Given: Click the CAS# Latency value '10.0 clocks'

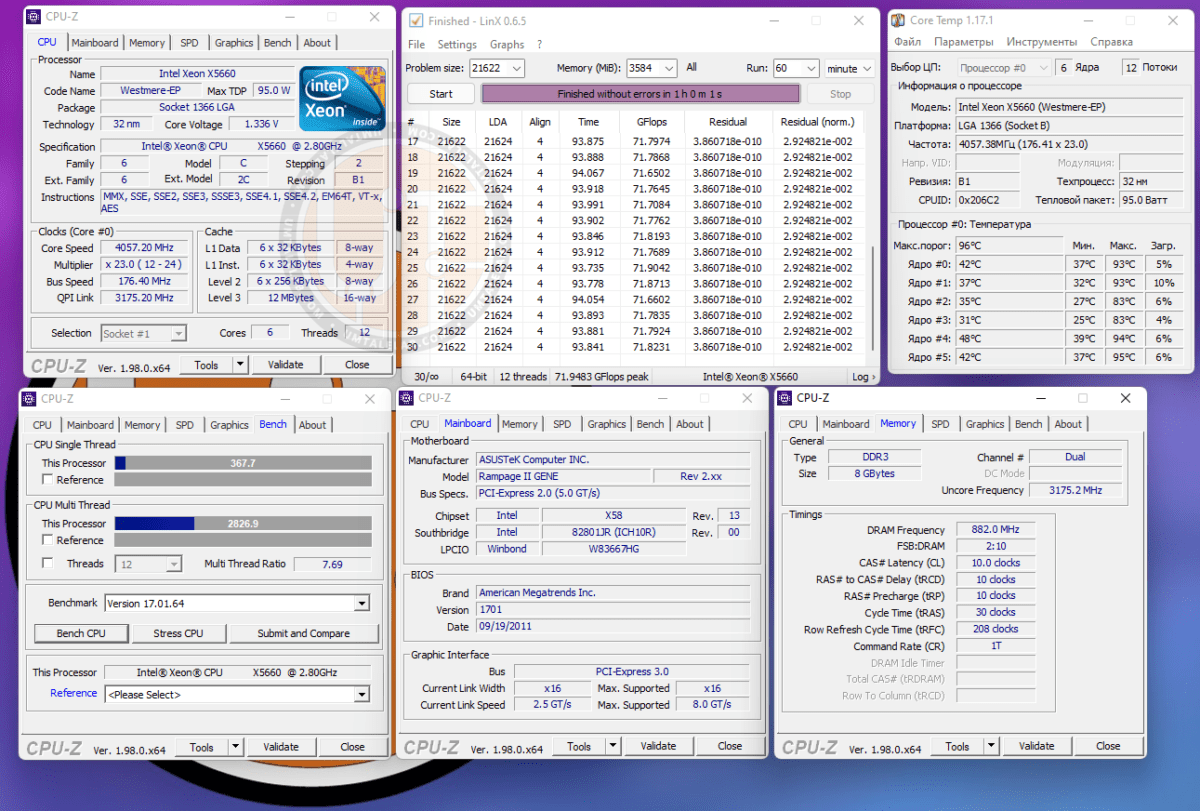Looking at the screenshot, I should click(996, 563).
